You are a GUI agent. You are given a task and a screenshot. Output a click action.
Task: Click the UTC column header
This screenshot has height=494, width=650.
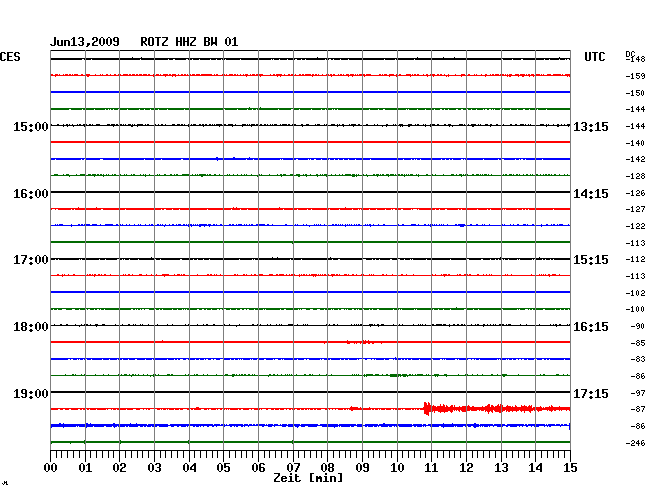(594, 57)
